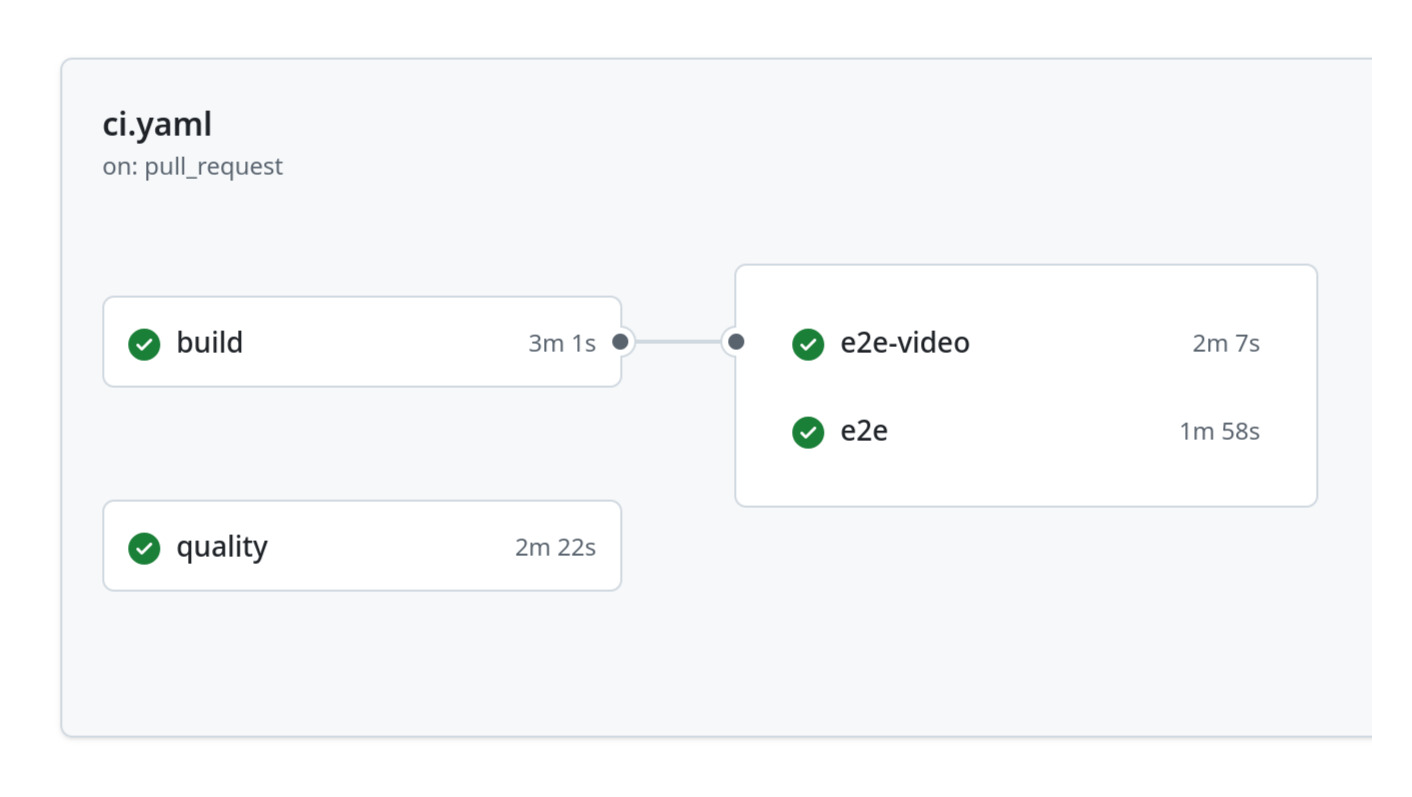Click the connector dot before the e2e group
The width and height of the screenshot is (1412, 797).
(737, 343)
